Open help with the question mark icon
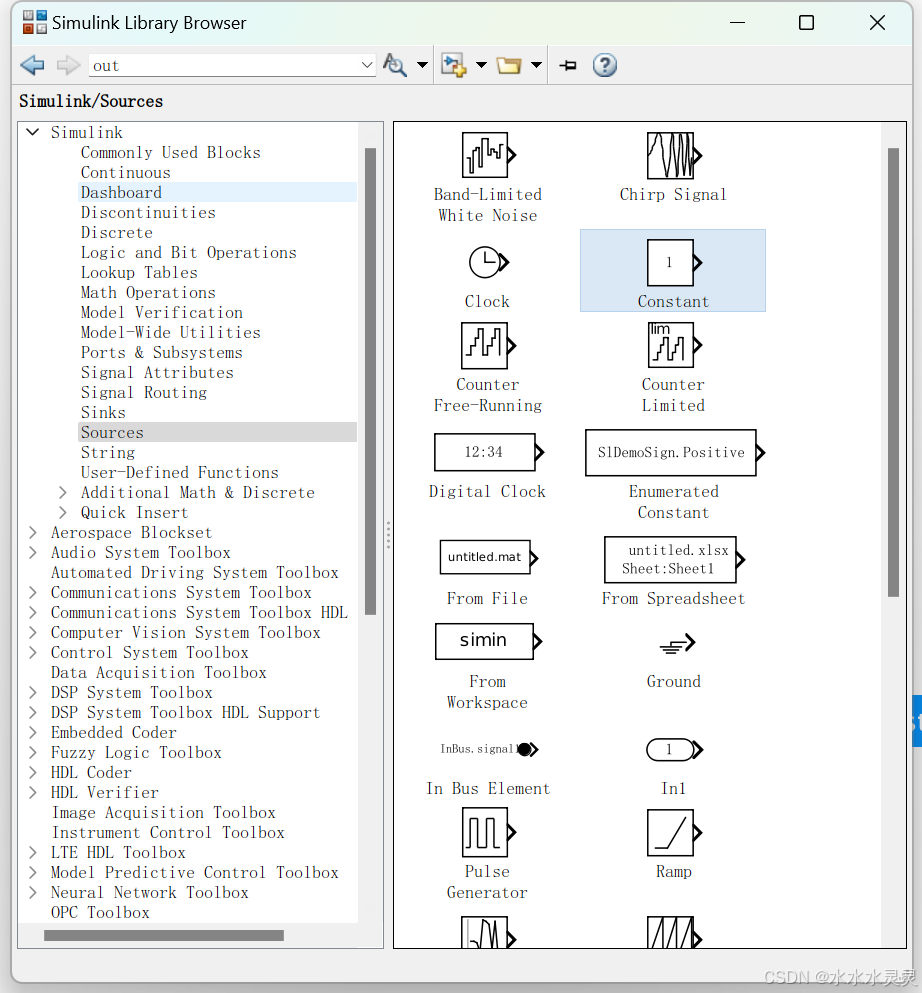 coord(605,65)
